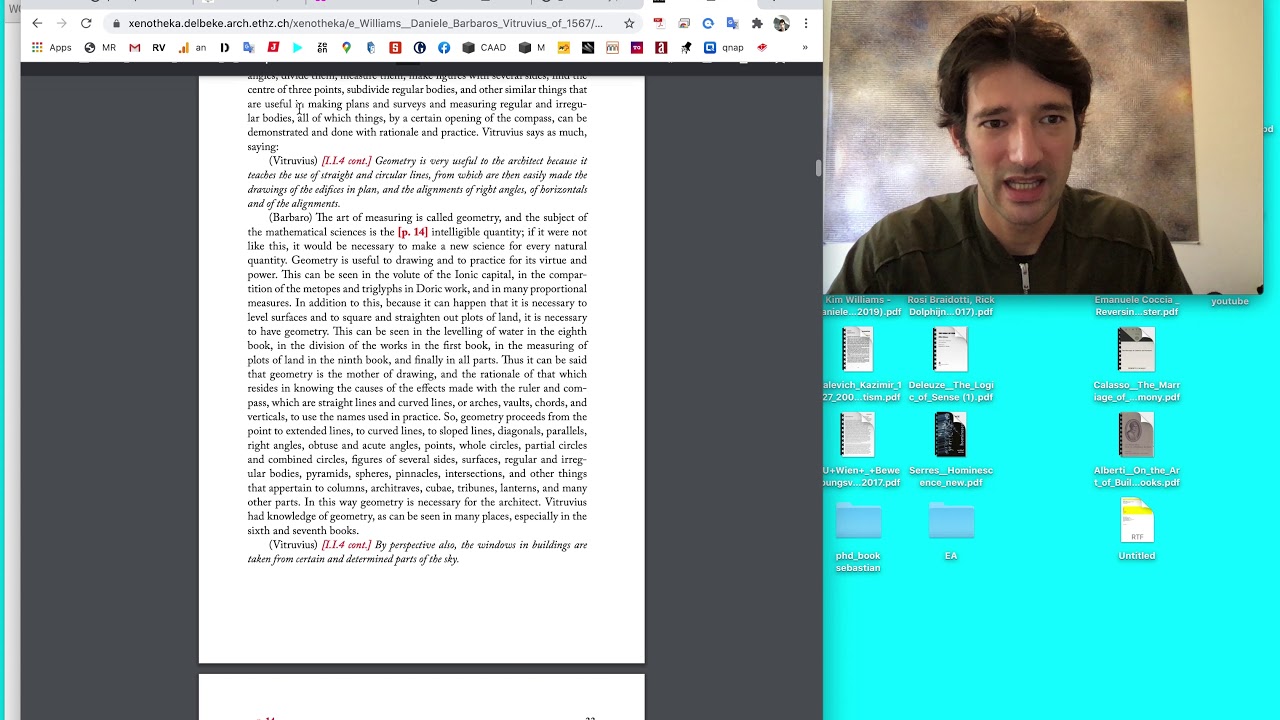Select the Emanuele Coccia Reversin...ster.pdf label
Screen dimensions: 1280x720
point(1137,306)
